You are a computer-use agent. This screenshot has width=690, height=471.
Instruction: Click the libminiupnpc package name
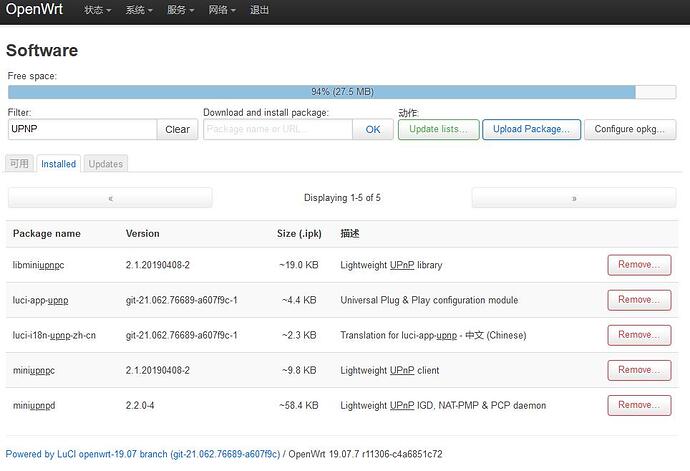click(38, 265)
